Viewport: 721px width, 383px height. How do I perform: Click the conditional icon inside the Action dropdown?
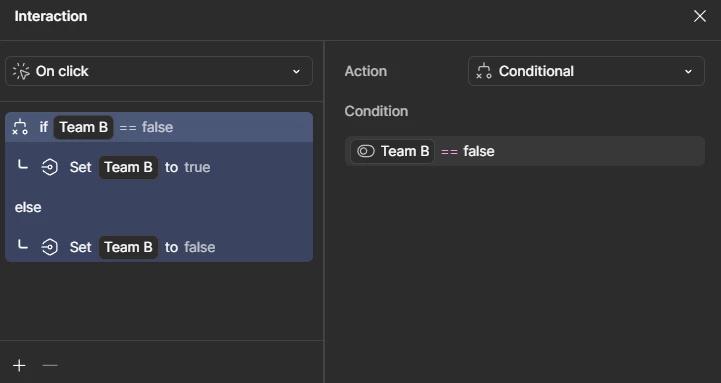(x=484, y=71)
